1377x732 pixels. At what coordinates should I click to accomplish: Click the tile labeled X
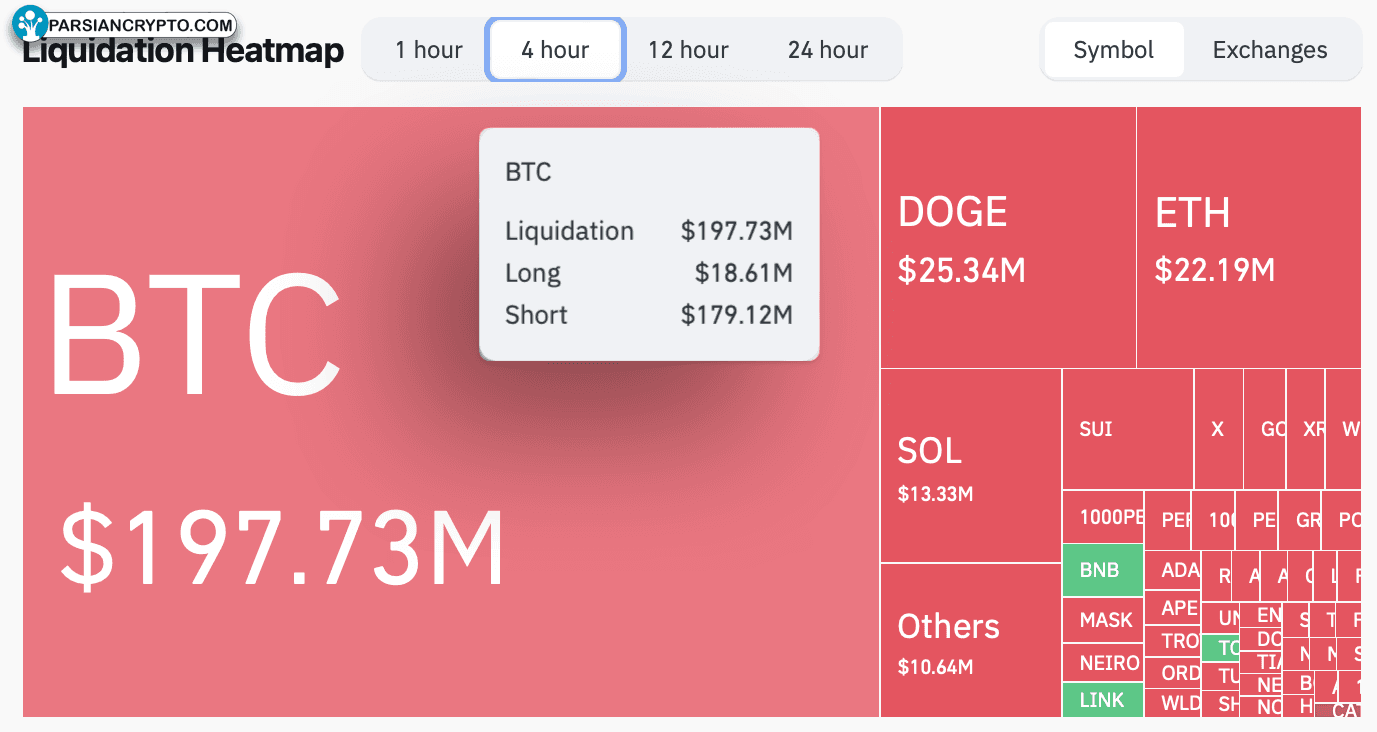tap(1218, 429)
